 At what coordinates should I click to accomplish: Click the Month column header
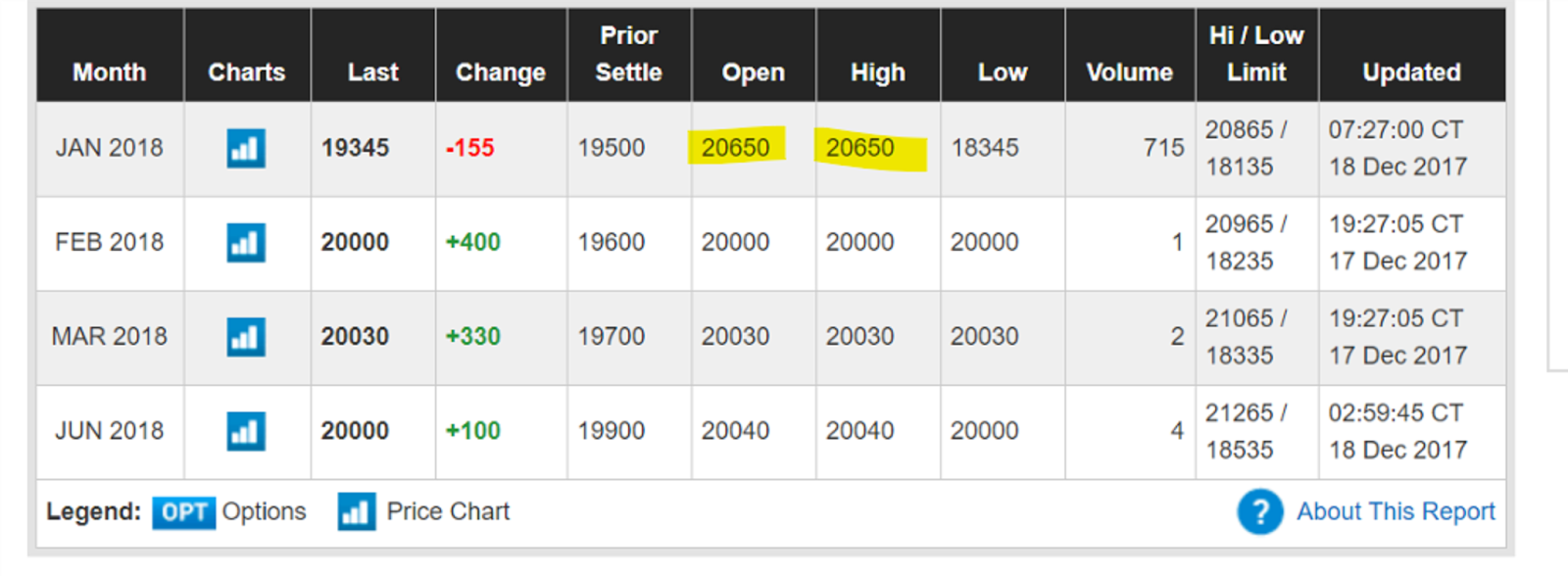(110, 72)
